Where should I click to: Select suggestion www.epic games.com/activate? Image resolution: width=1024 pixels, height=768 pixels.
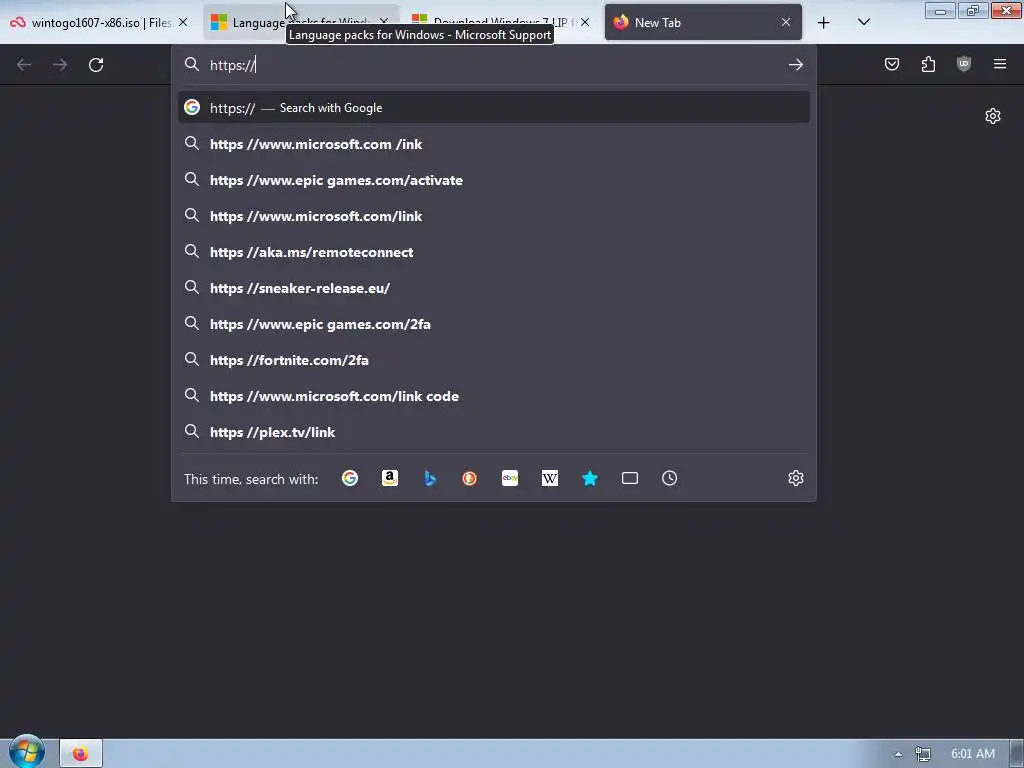click(x=494, y=180)
